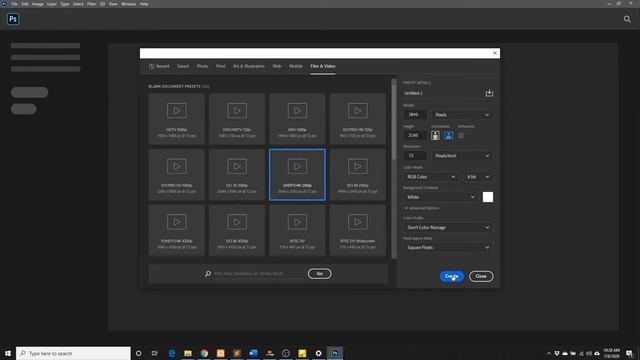Image resolution: width=640 pixels, height=360 pixels.
Task: Click the Close button in the dialog
Action: (481, 276)
